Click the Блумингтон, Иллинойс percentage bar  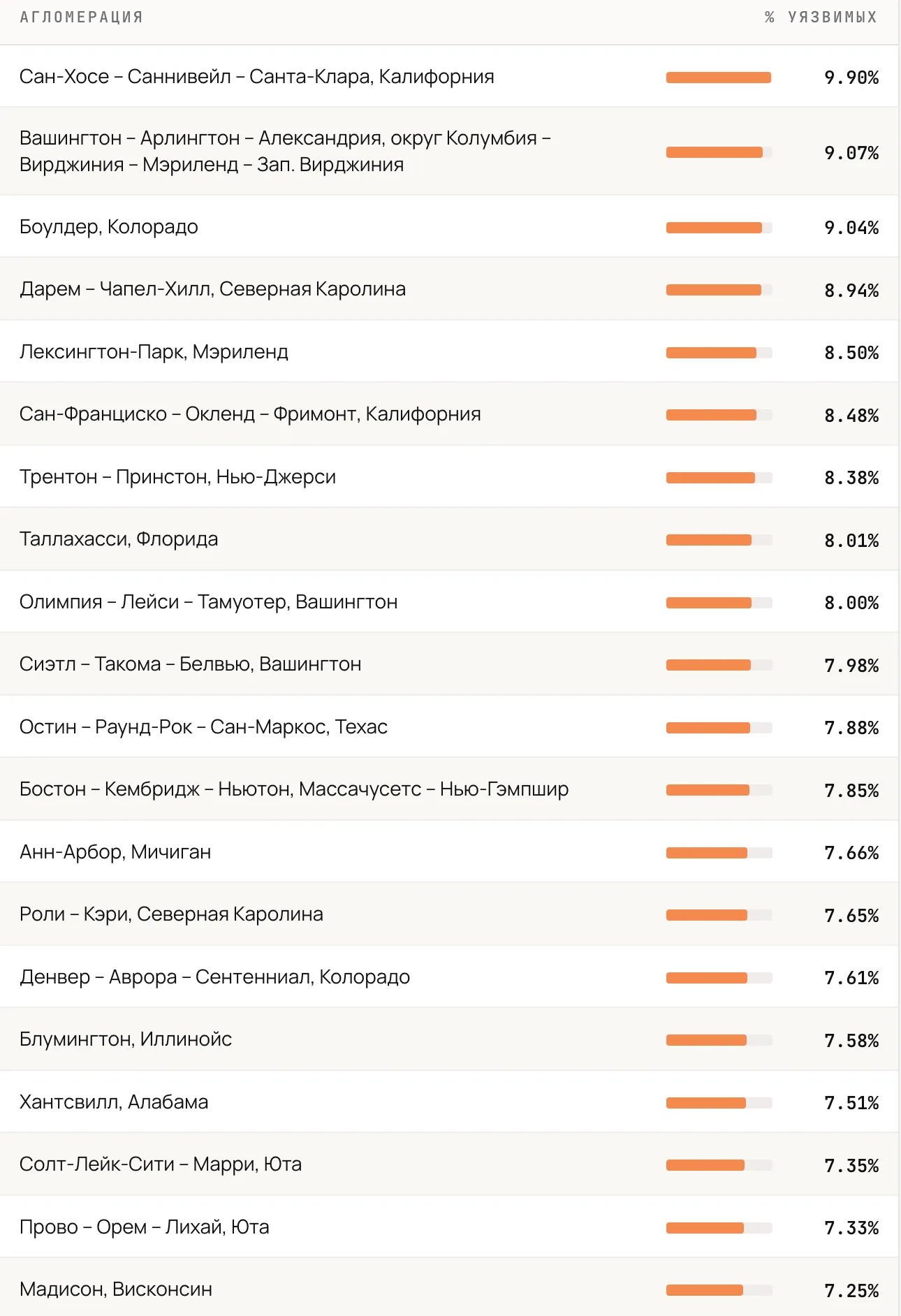(719, 1040)
